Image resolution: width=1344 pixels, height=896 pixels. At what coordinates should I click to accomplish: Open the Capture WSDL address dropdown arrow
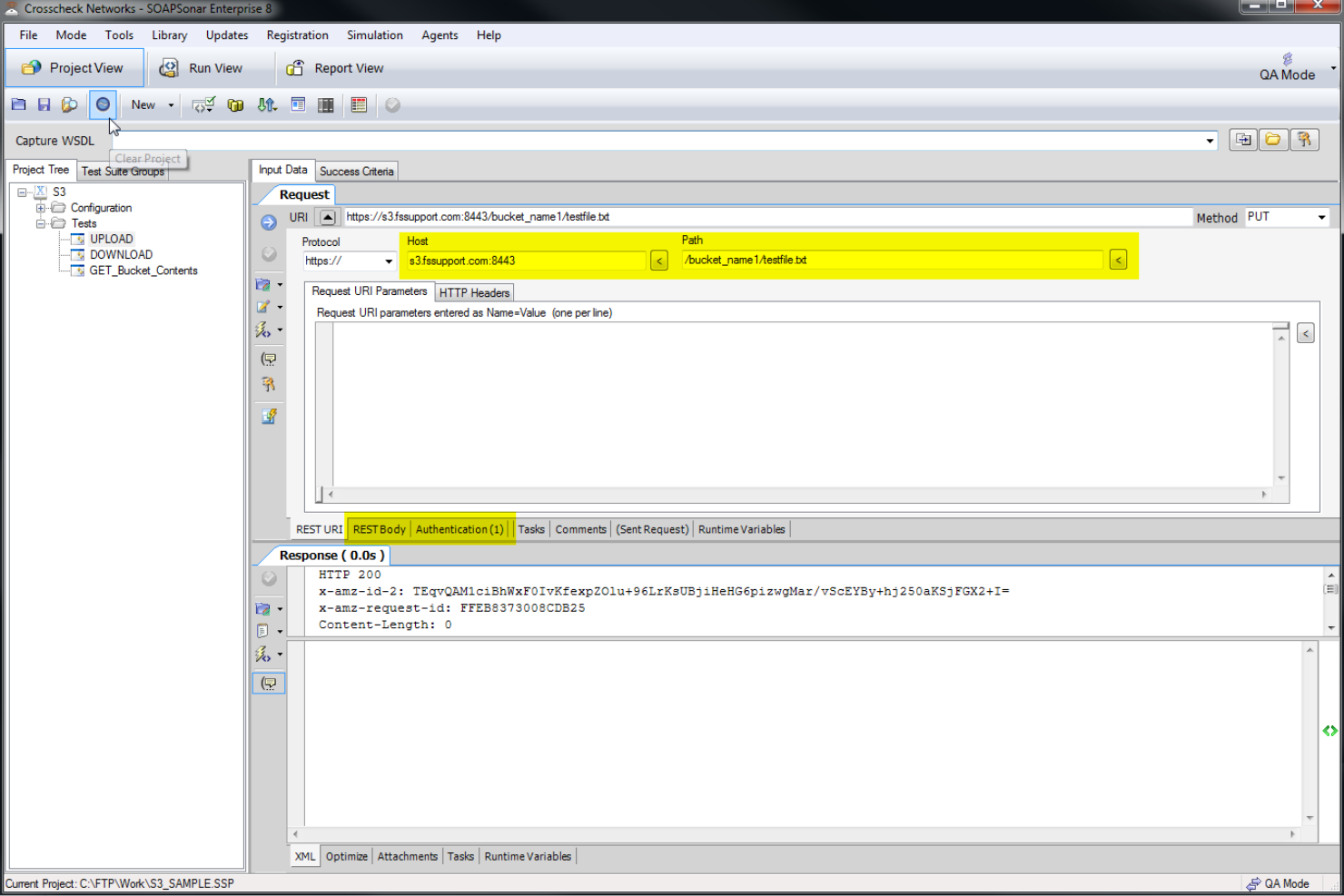click(1210, 141)
